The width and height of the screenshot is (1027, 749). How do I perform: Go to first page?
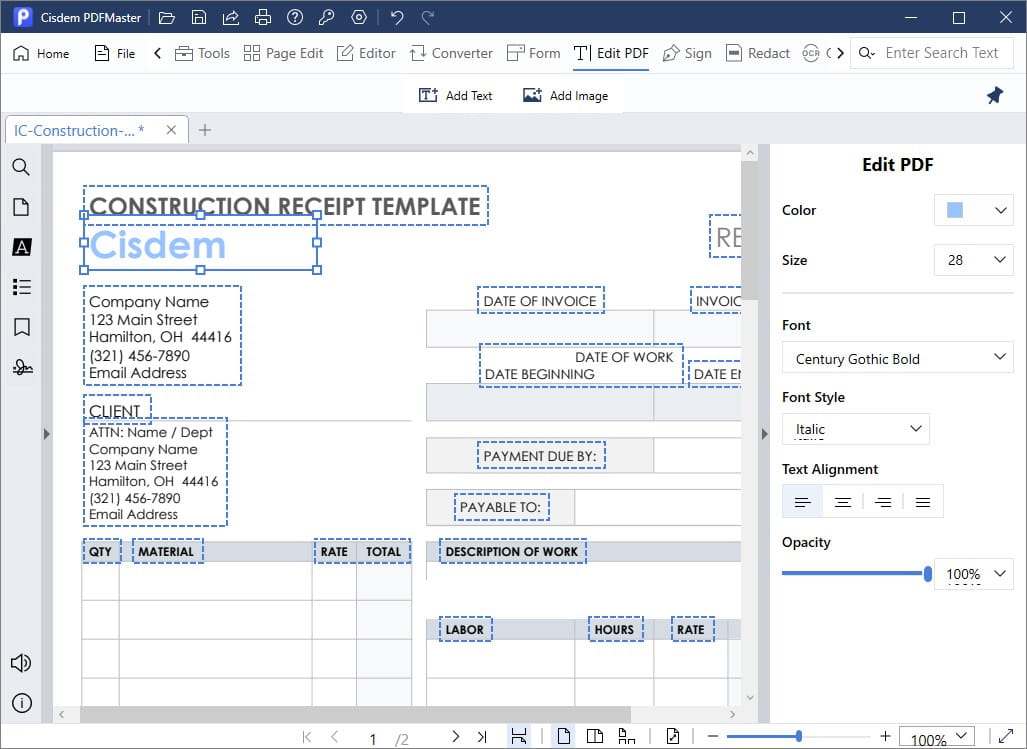click(307, 737)
